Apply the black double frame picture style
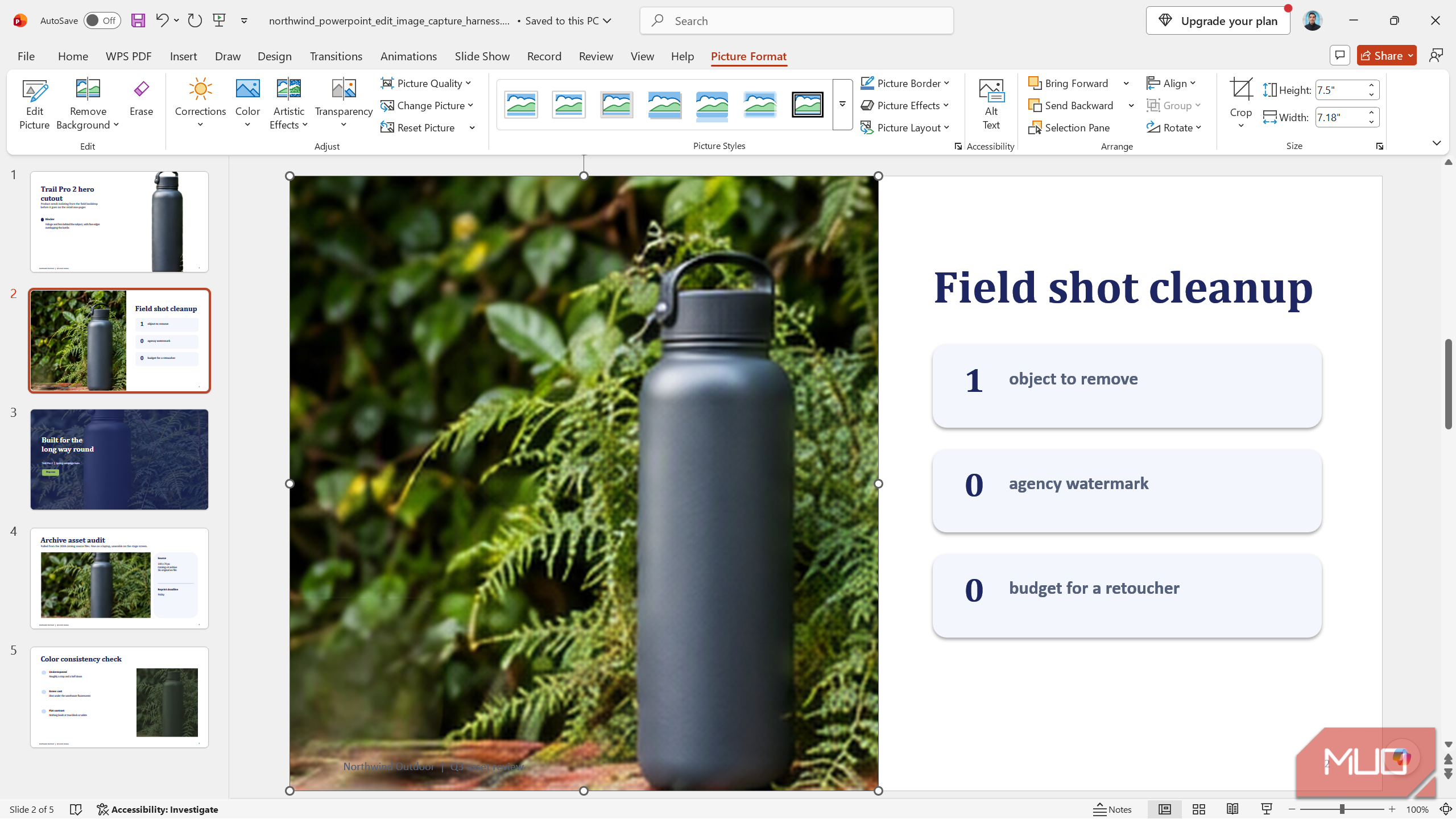This screenshot has width=1456, height=819. 807,105
